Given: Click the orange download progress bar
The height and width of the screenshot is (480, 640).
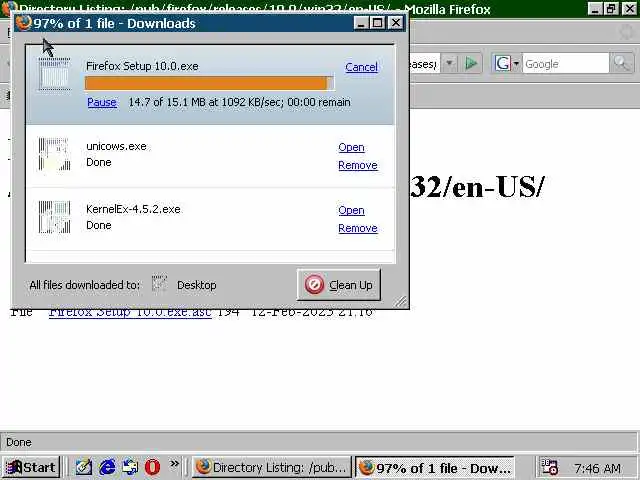Looking at the screenshot, I should click(209, 83).
